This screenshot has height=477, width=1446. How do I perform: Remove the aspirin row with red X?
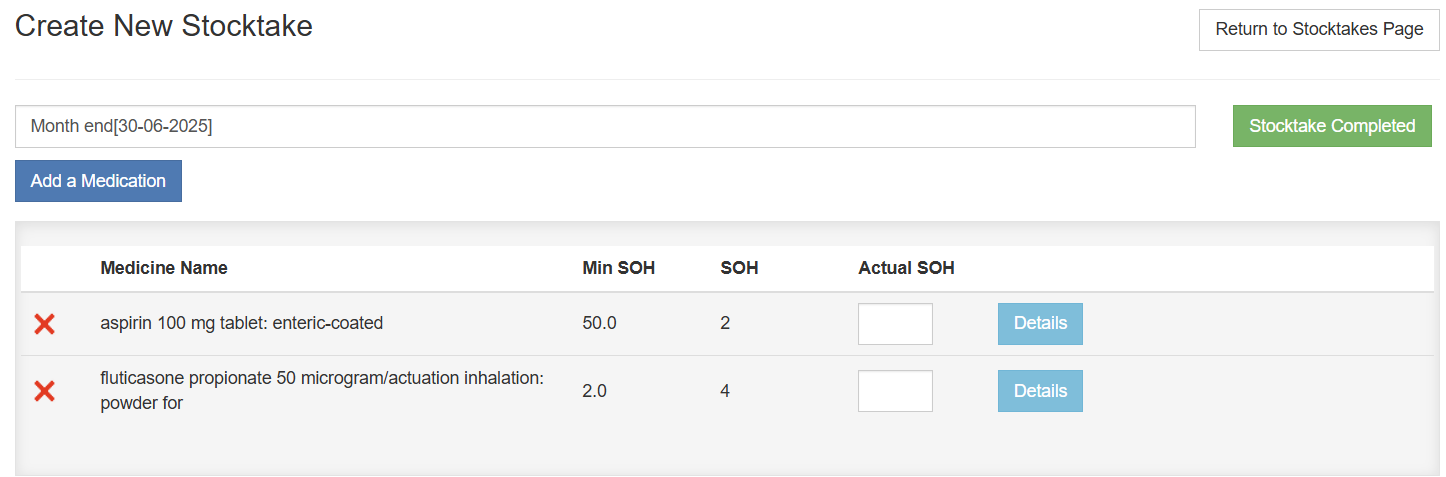tap(44, 324)
